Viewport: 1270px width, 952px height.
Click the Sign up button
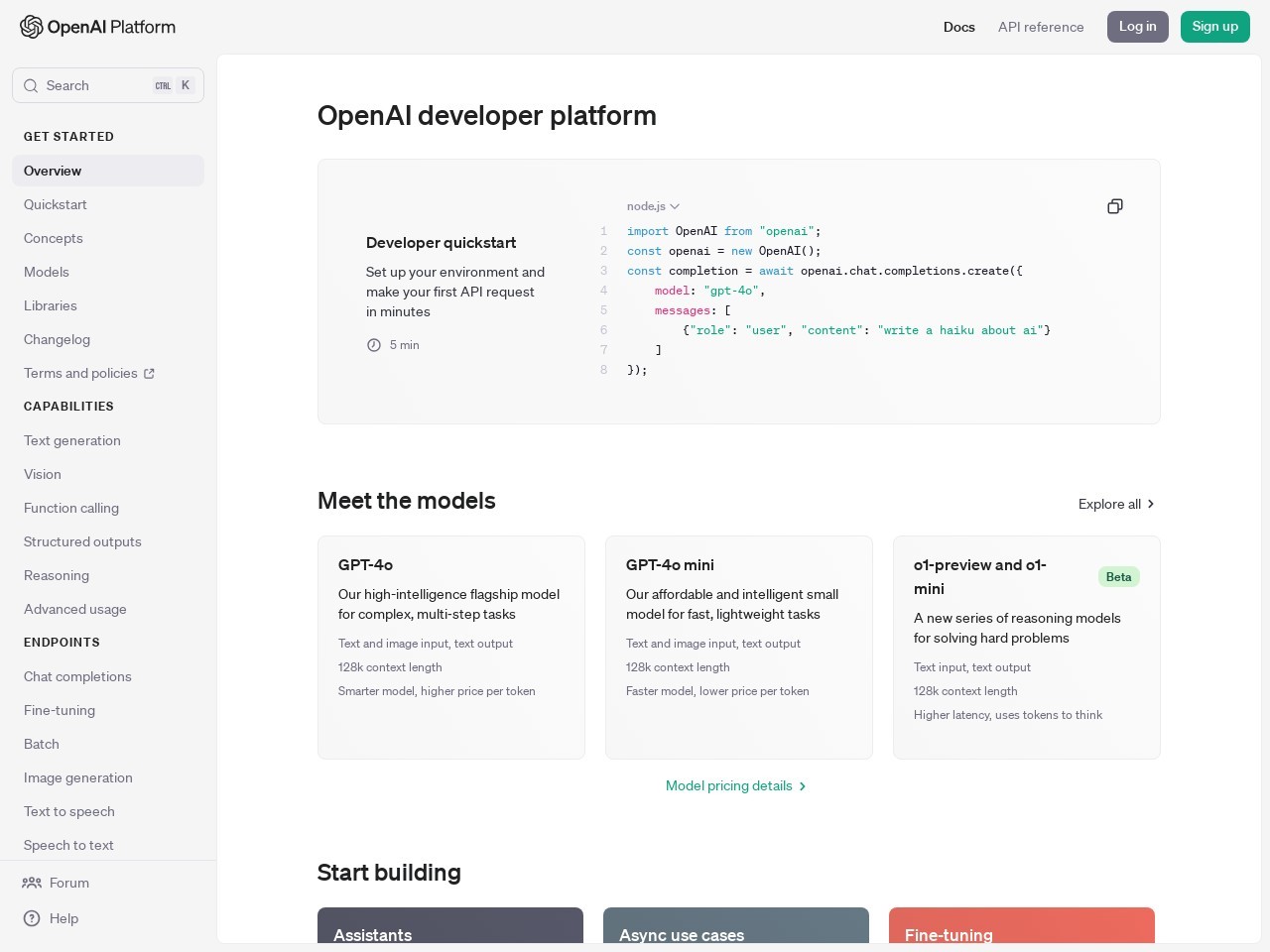(x=1215, y=27)
